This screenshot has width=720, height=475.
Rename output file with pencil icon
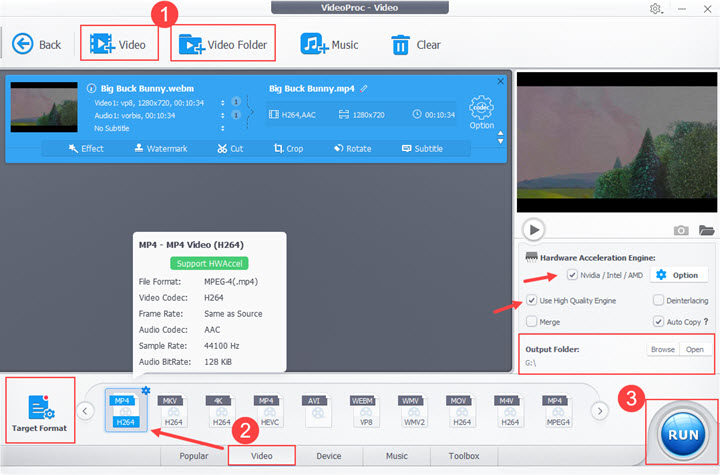pos(364,89)
